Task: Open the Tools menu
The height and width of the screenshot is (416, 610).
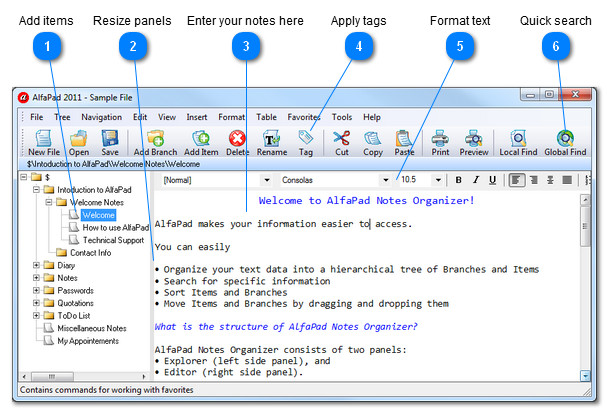Action: (x=342, y=117)
